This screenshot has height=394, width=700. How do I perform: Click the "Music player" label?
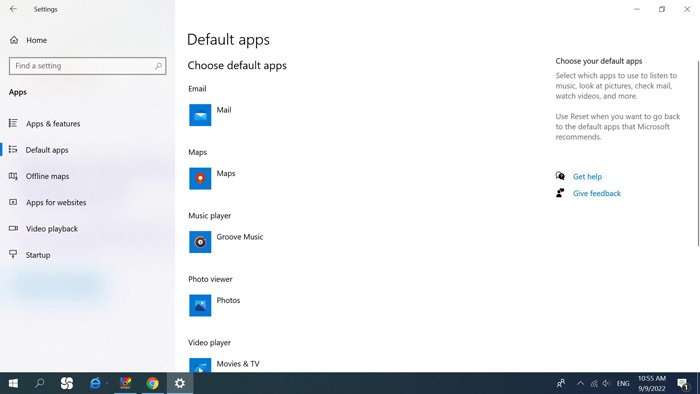pos(209,216)
